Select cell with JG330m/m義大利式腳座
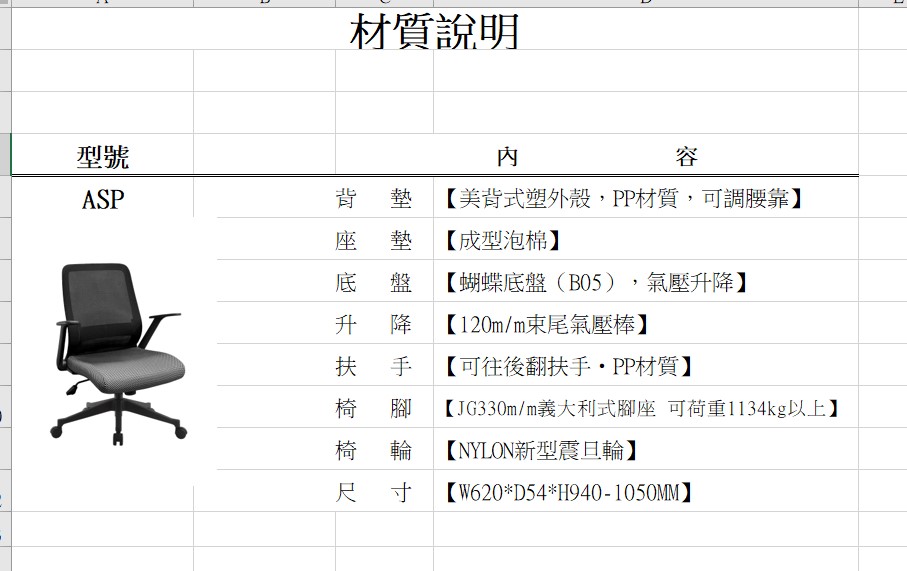This screenshot has width=907, height=571. pyautogui.click(x=646, y=407)
